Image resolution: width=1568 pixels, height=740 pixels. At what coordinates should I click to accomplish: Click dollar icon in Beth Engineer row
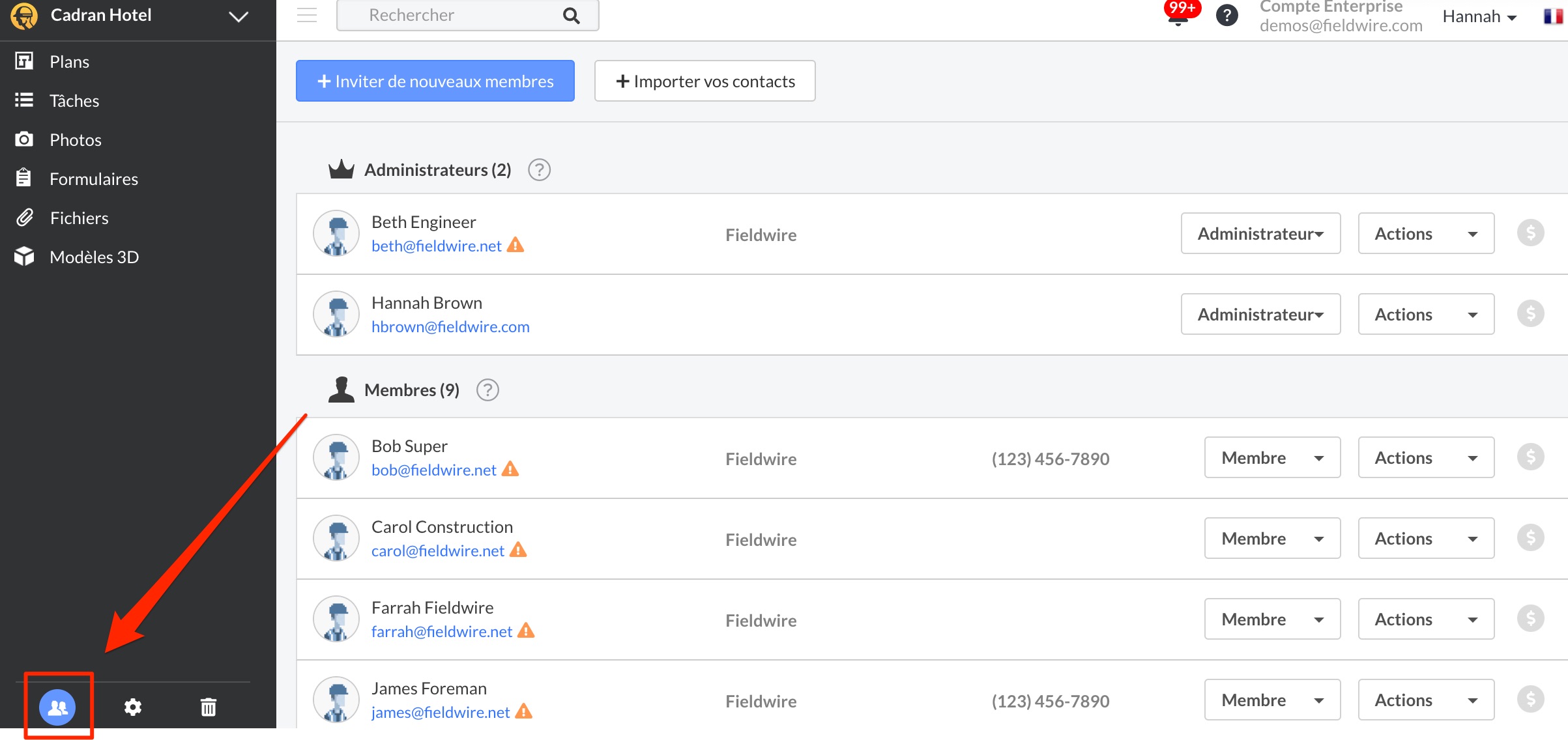[1531, 233]
